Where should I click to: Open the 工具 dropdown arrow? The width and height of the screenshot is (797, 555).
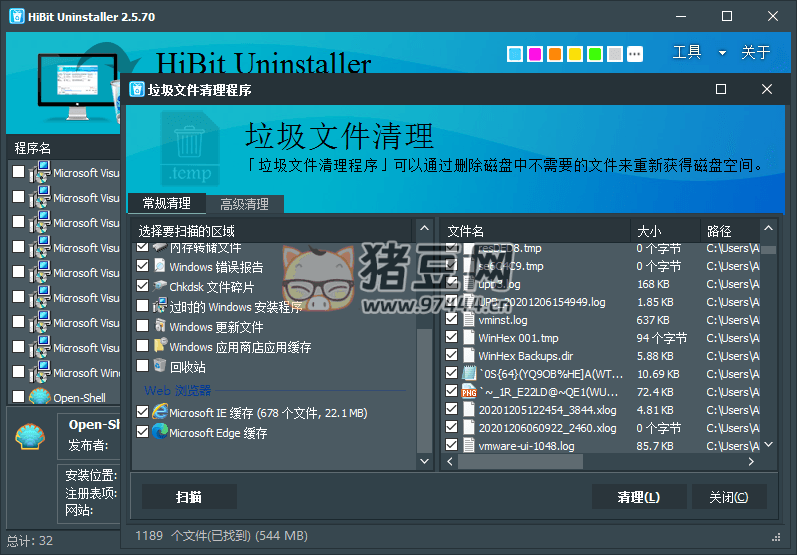pyautogui.click(x=722, y=53)
